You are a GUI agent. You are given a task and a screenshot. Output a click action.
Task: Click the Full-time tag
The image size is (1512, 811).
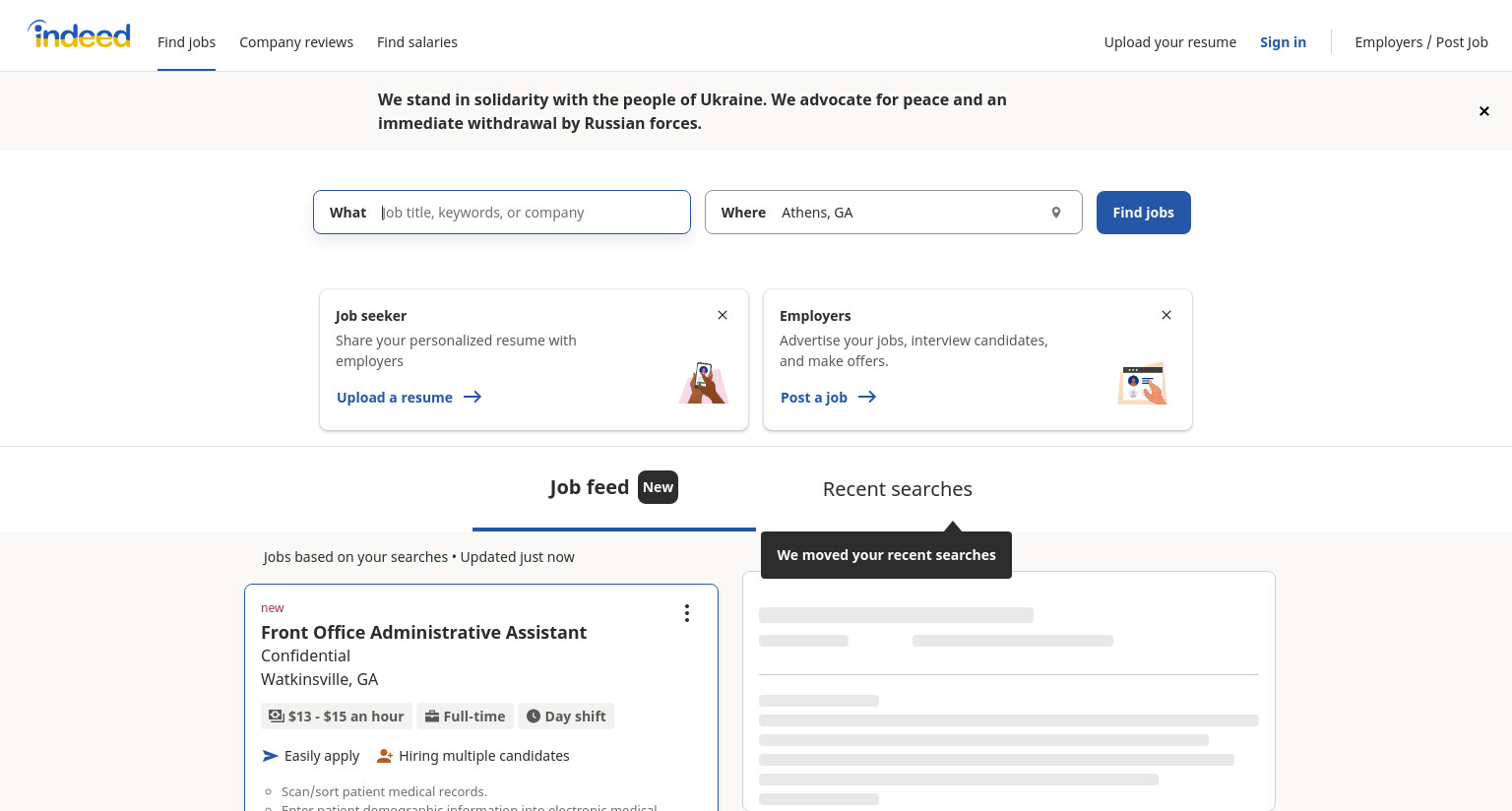(x=465, y=717)
